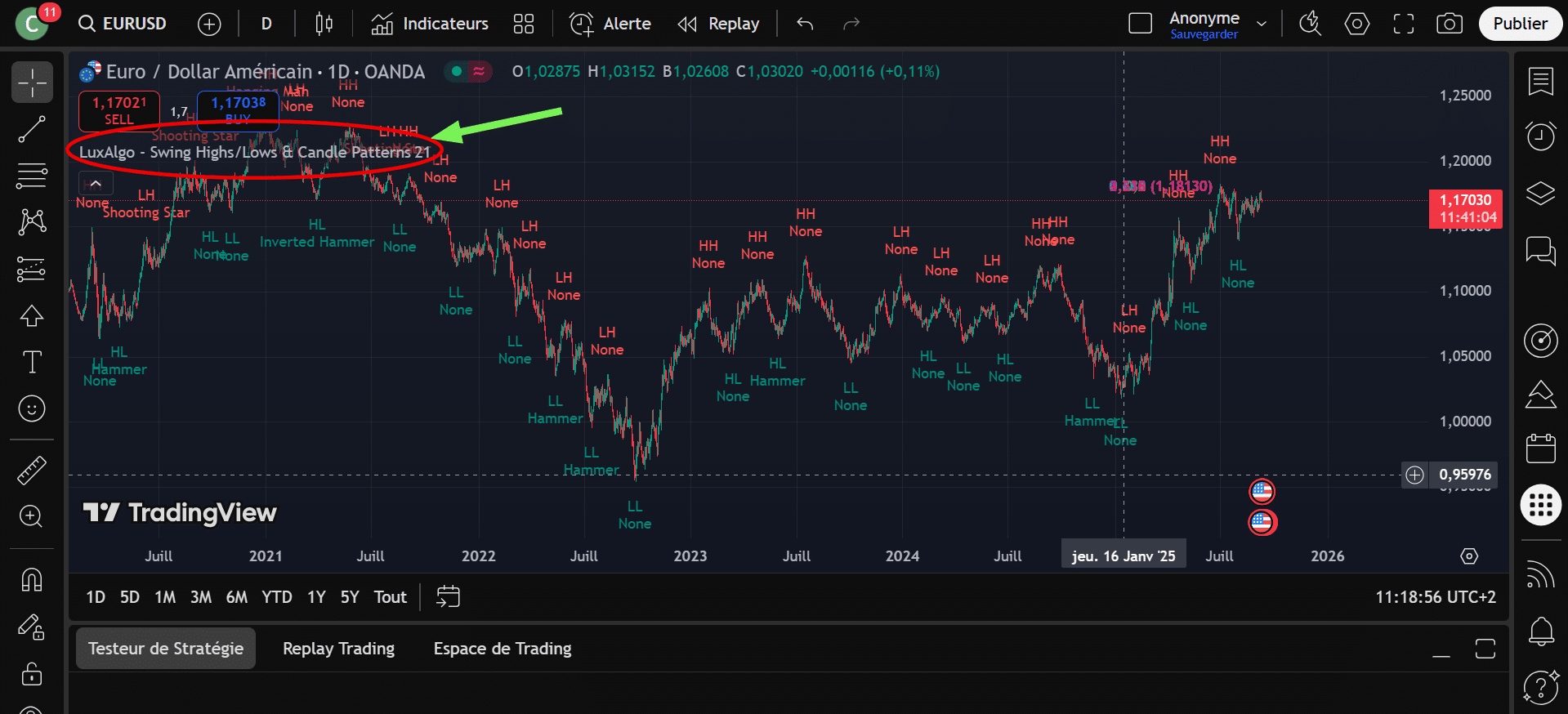Viewport: 1568px width, 714px height.
Task: Toggle the layout checkbox beside Anonyme
Action: pos(1139,24)
